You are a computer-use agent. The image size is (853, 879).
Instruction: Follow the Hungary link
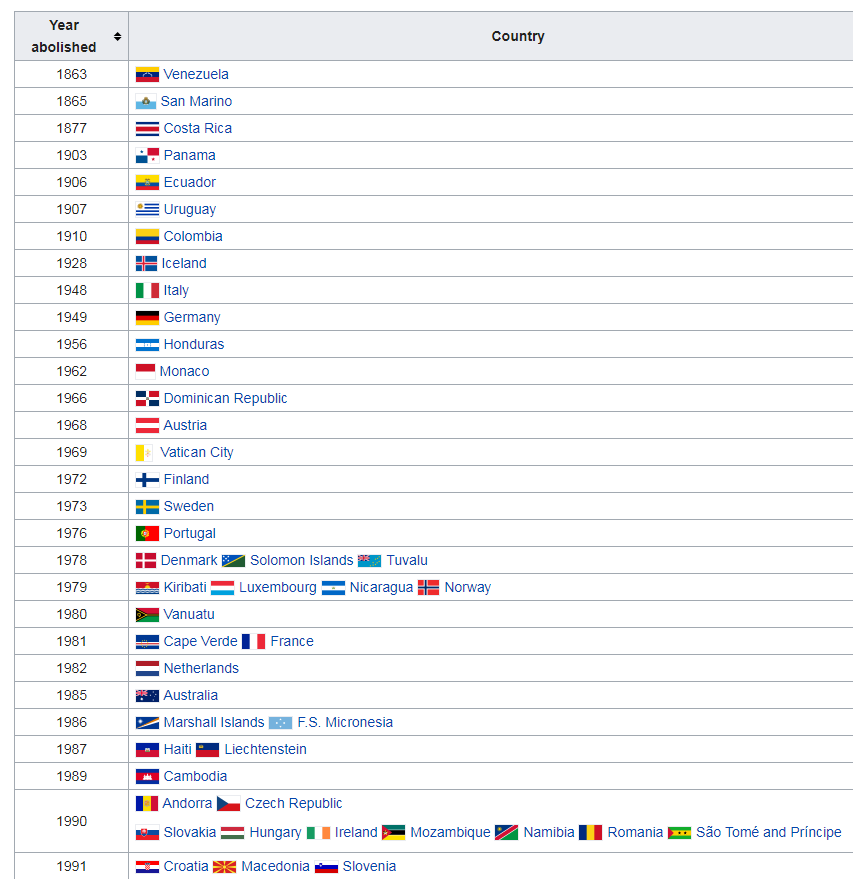pyautogui.click(x=275, y=832)
